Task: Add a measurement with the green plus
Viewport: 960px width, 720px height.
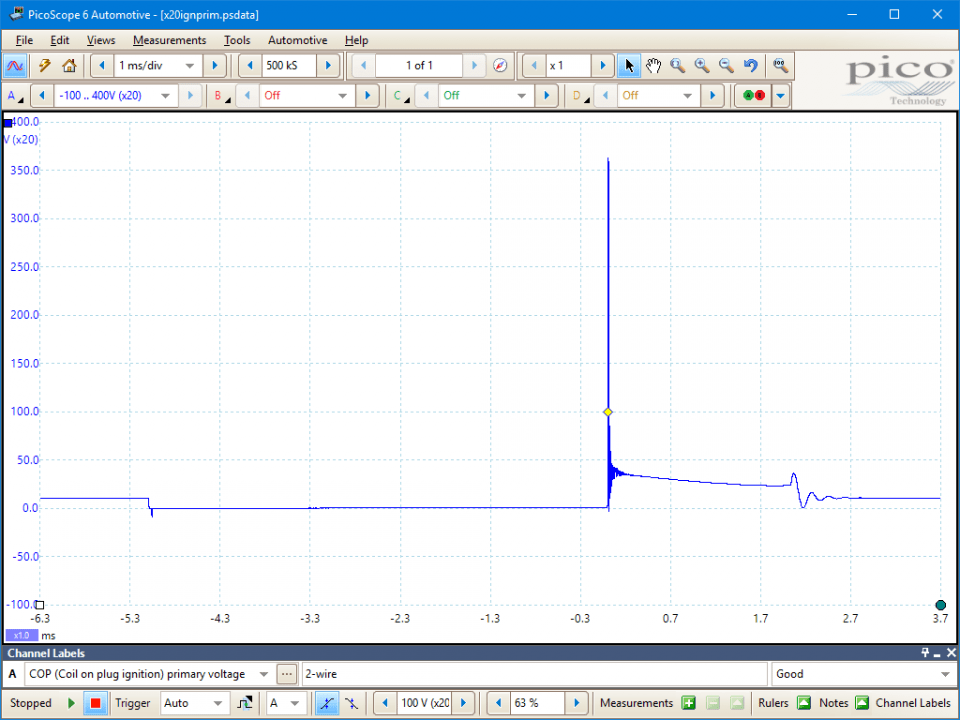Action: (688, 703)
